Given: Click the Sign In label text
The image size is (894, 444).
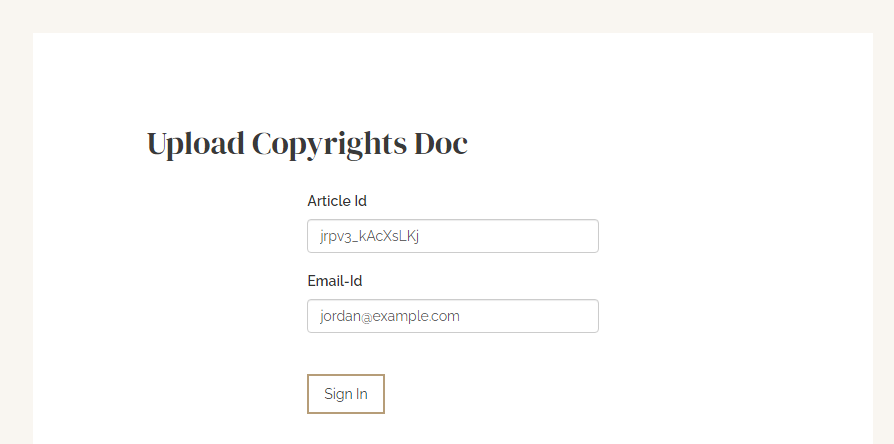Looking at the screenshot, I should tap(346, 394).
